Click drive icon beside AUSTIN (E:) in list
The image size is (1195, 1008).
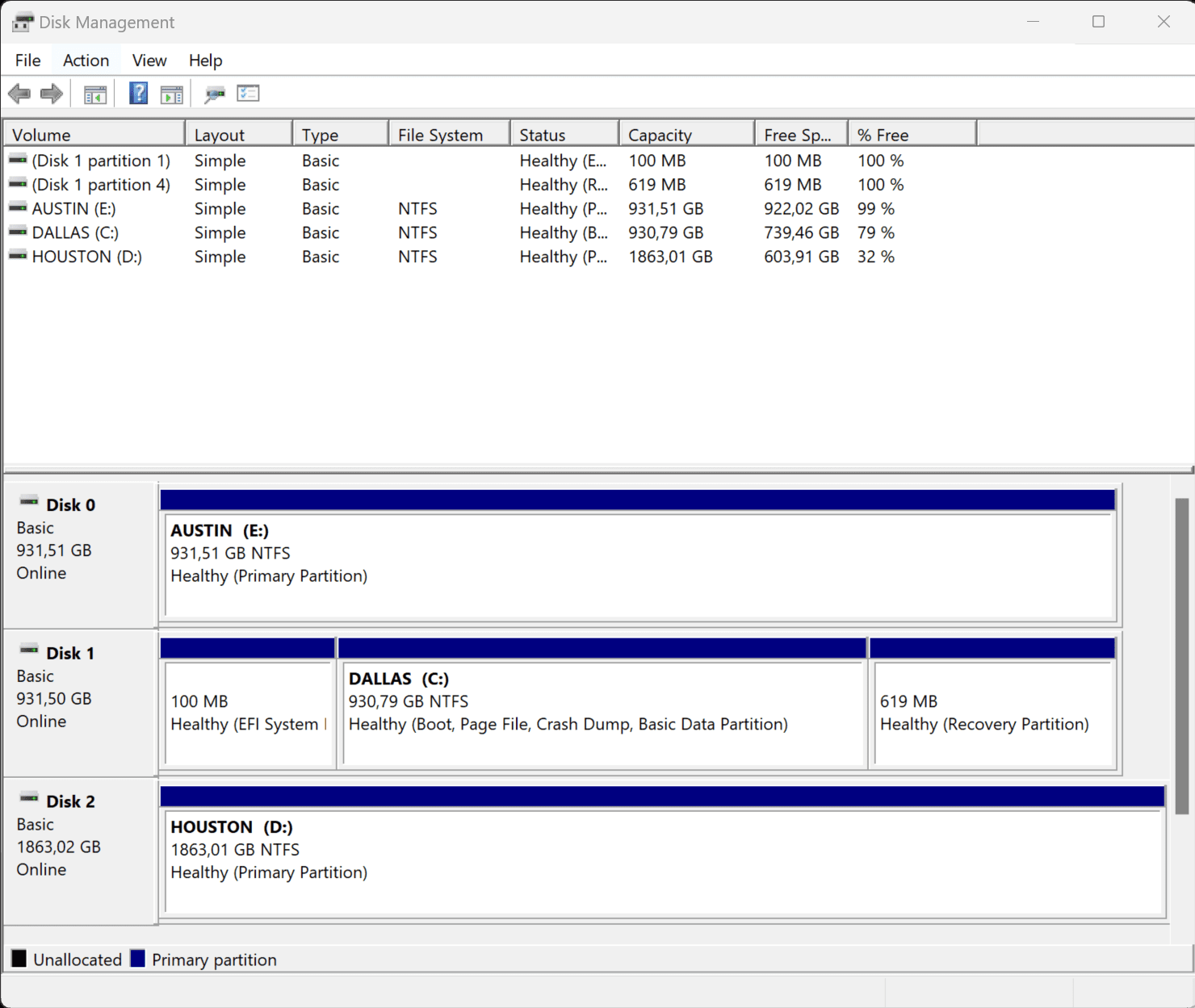coord(18,208)
